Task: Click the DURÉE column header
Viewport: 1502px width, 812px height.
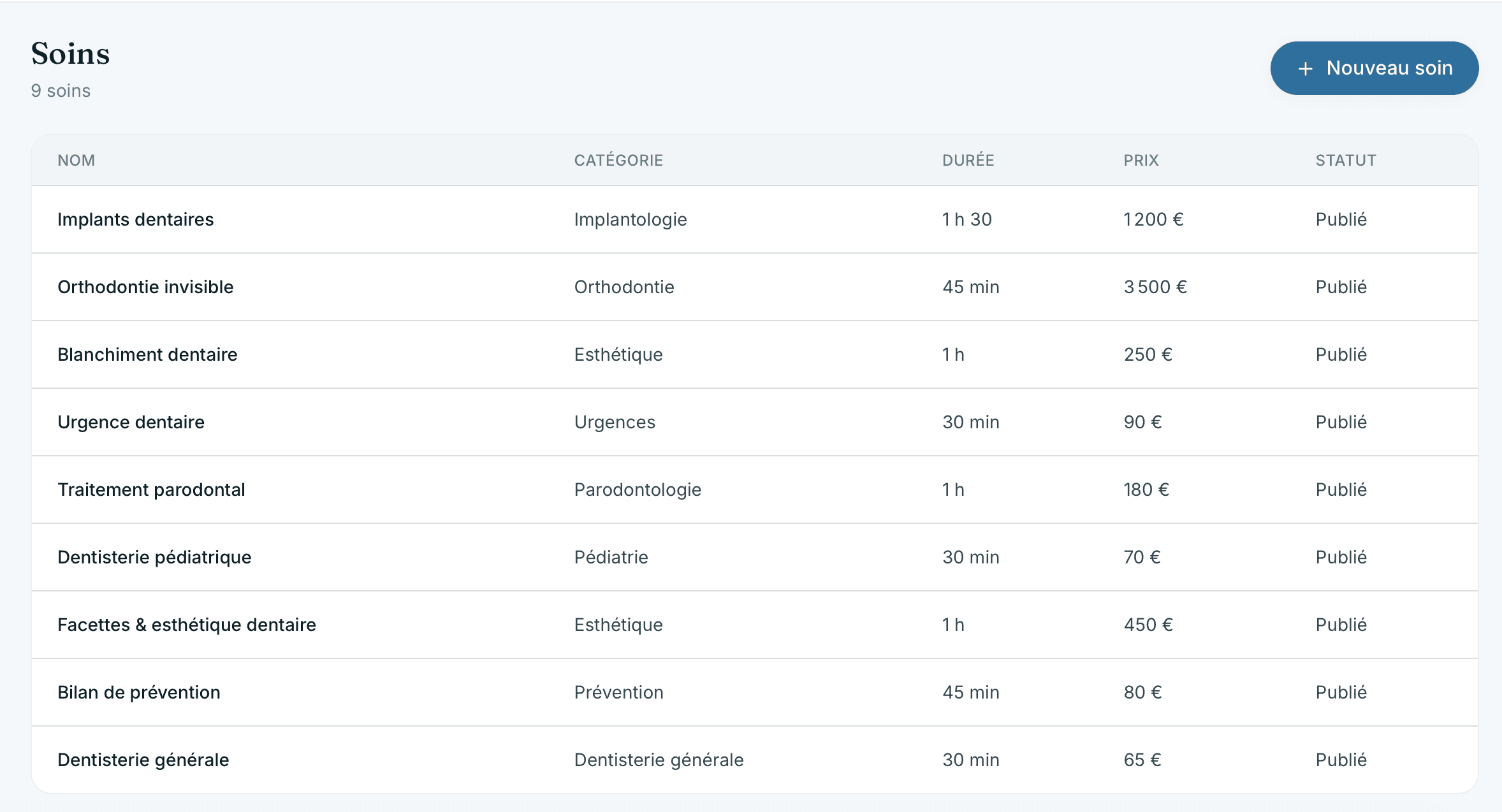Action: tap(968, 160)
